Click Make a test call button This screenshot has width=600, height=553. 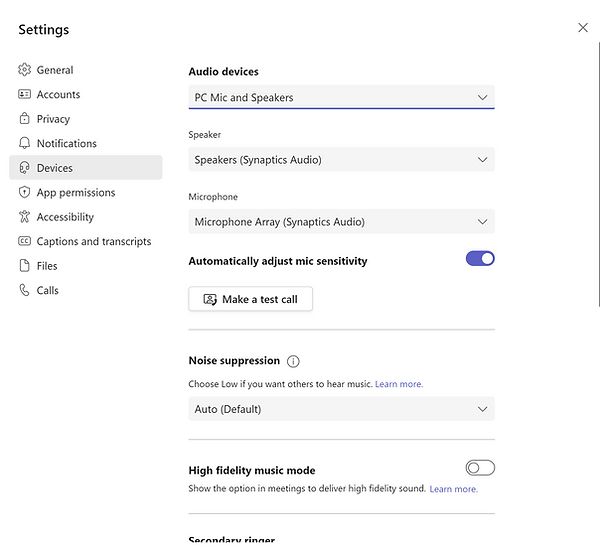point(250,299)
